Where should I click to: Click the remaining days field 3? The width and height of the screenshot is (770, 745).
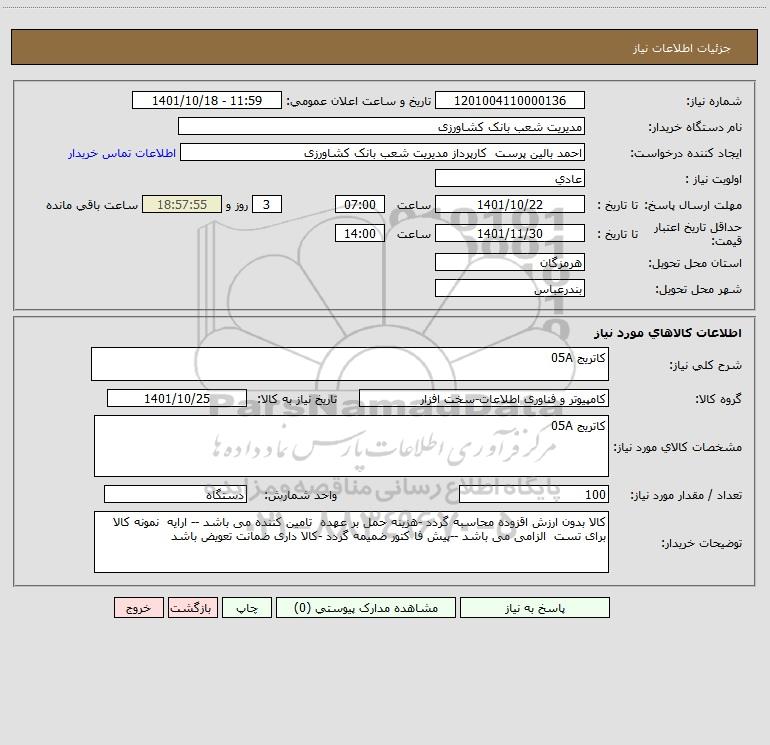tap(267, 204)
